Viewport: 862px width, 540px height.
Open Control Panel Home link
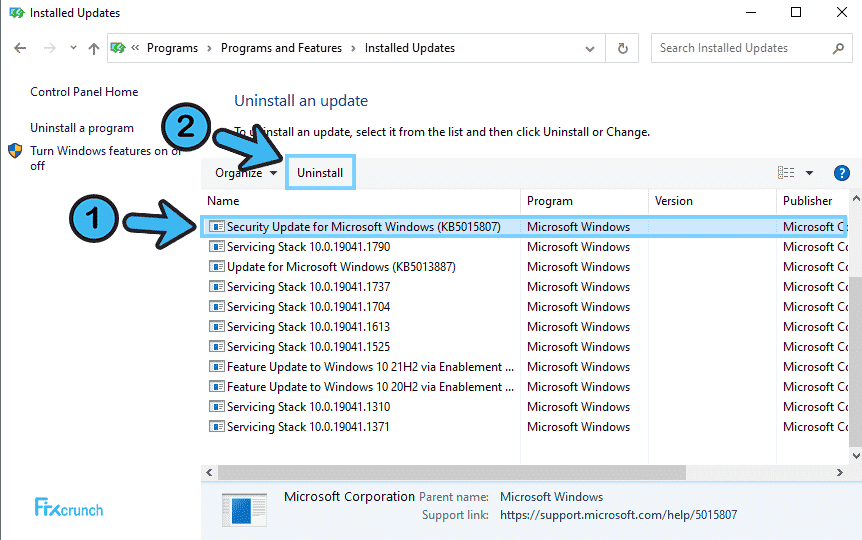84,92
